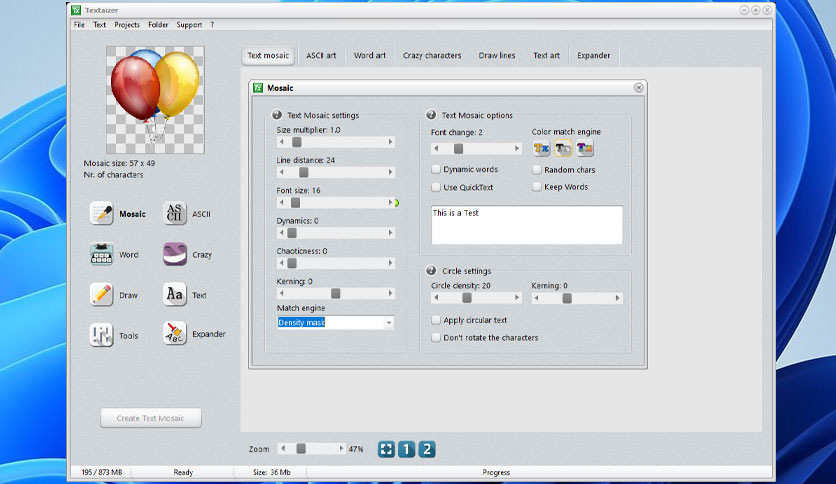
Task: Increase Chaoticness with right arrow
Action: pyautogui.click(x=390, y=263)
